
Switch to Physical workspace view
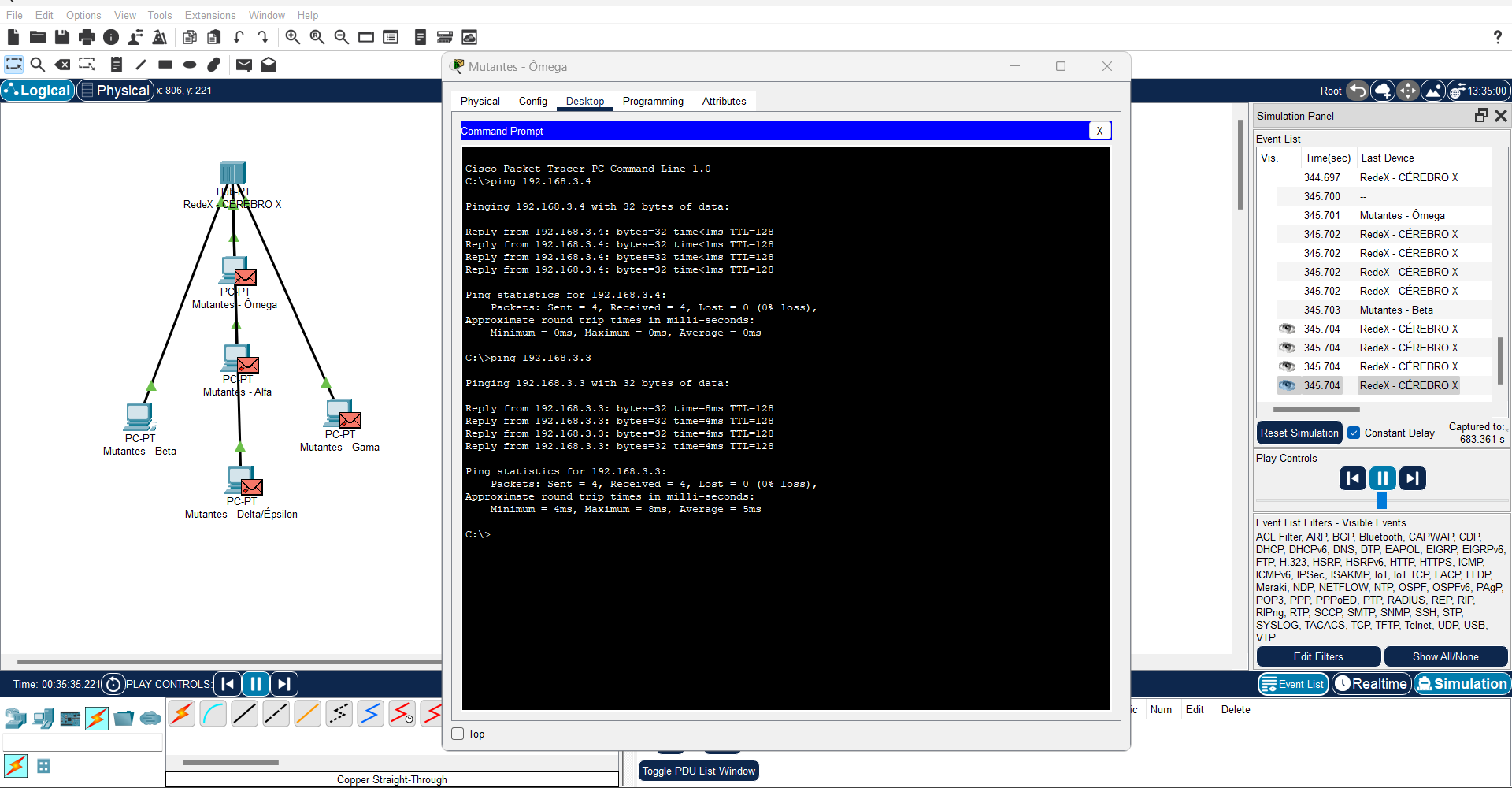[x=115, y=91]
